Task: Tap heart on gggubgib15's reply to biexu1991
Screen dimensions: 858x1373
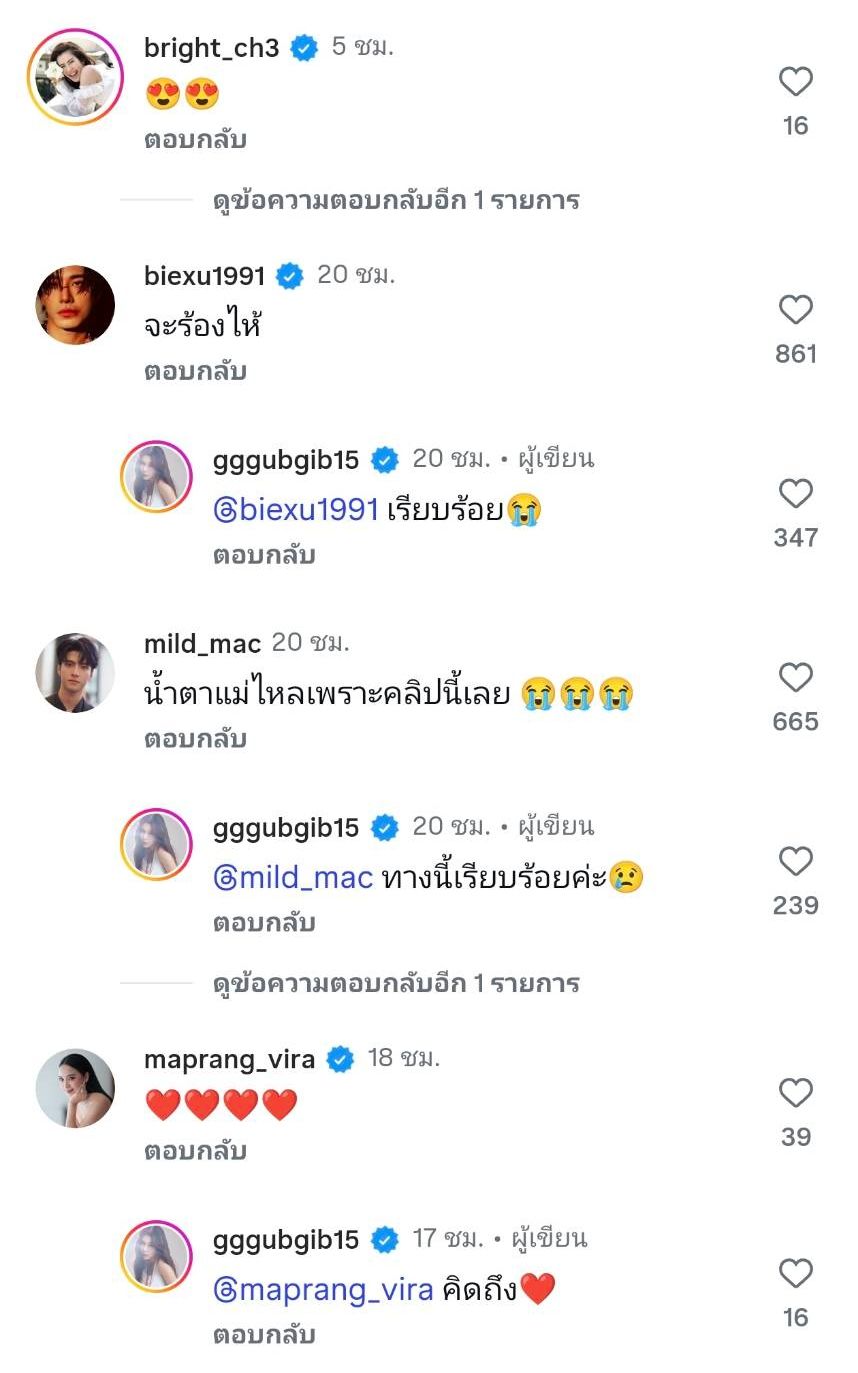Action: point(795,494)
